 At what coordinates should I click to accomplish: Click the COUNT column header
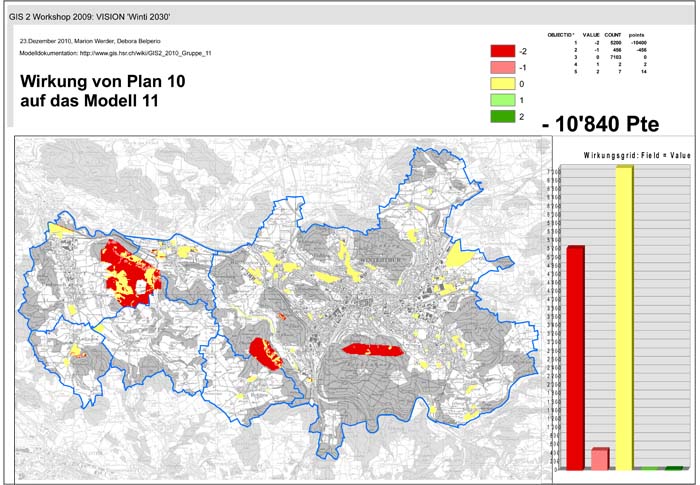[613, 35]
